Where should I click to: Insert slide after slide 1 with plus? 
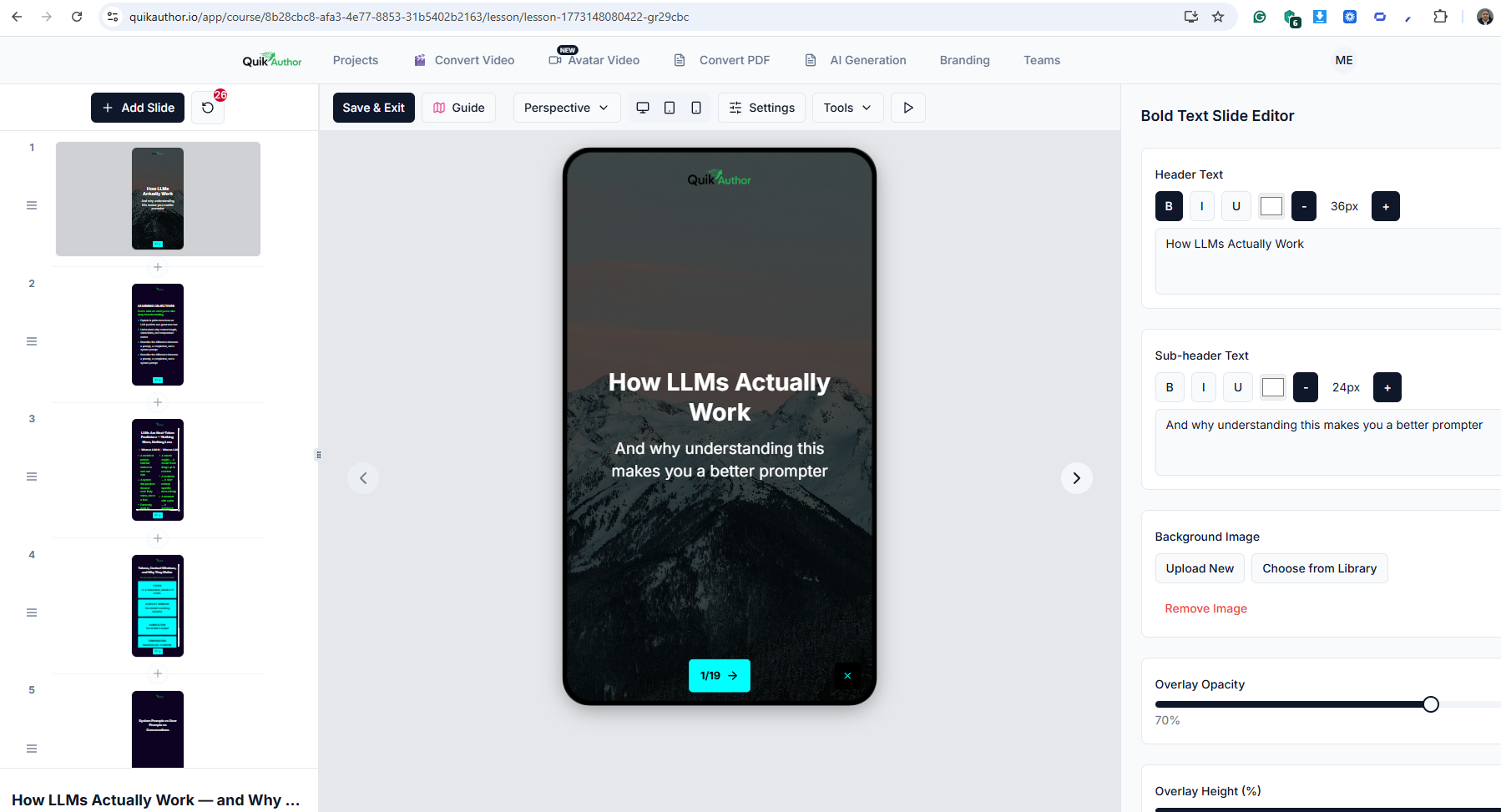(x=158, y=267)
